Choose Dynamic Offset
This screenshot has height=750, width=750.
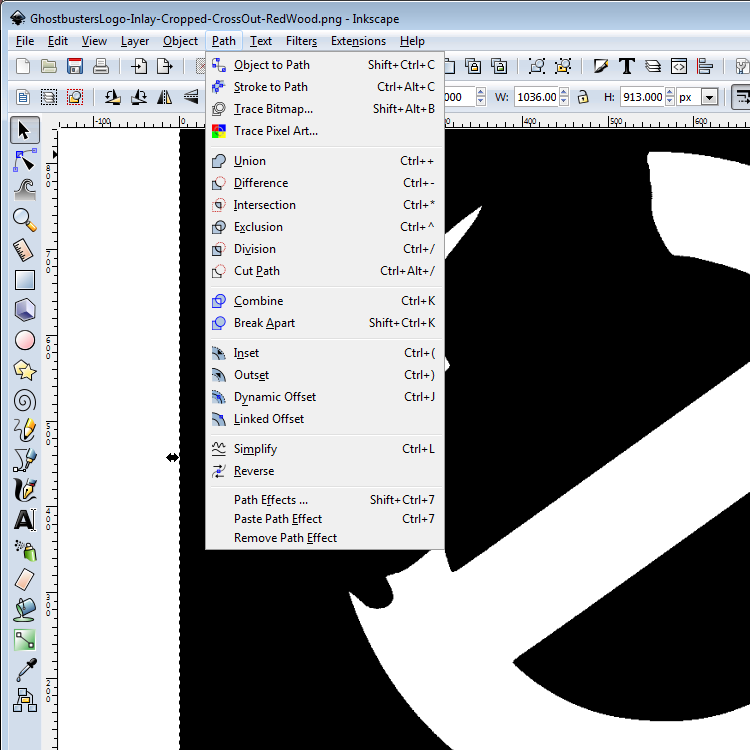point(324,397)
